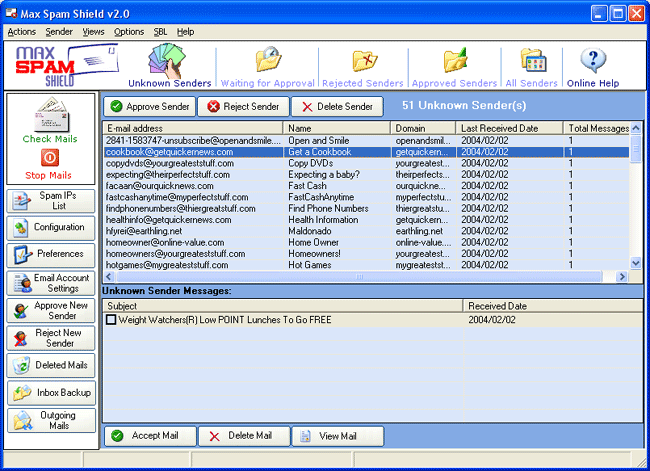Open Spam IPs List from the sidebar
This screenshot has height=471, width=650.
51,201
